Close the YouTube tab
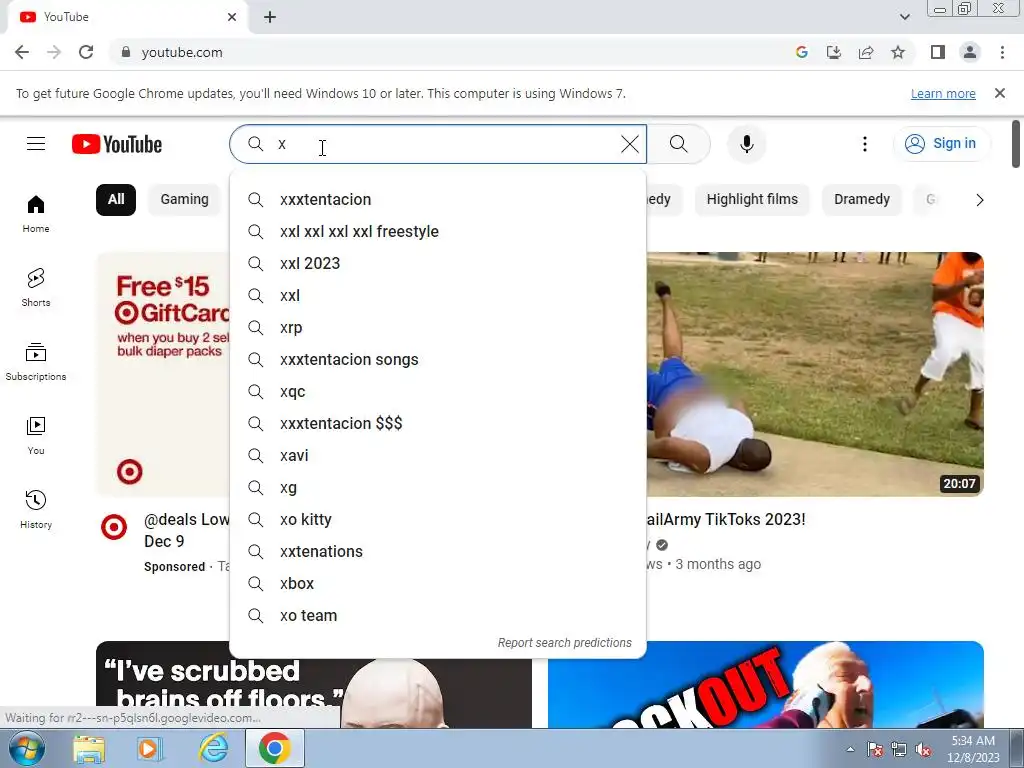1024x768 pixels. [232, 17]
